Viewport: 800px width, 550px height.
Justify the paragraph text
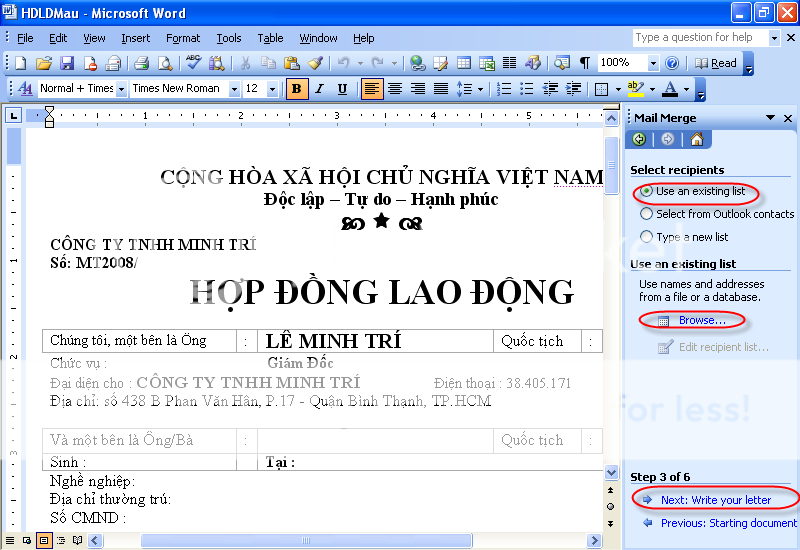(441, 89)
